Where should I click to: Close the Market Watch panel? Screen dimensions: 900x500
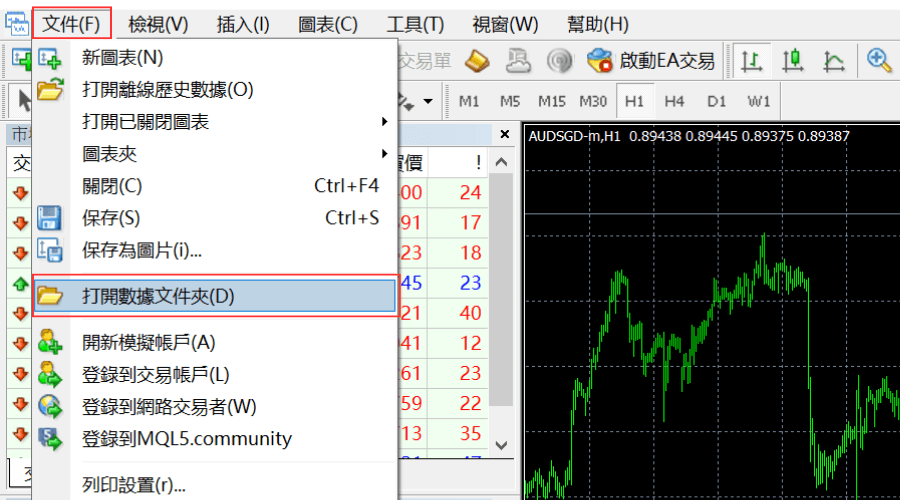click(505, 134)
